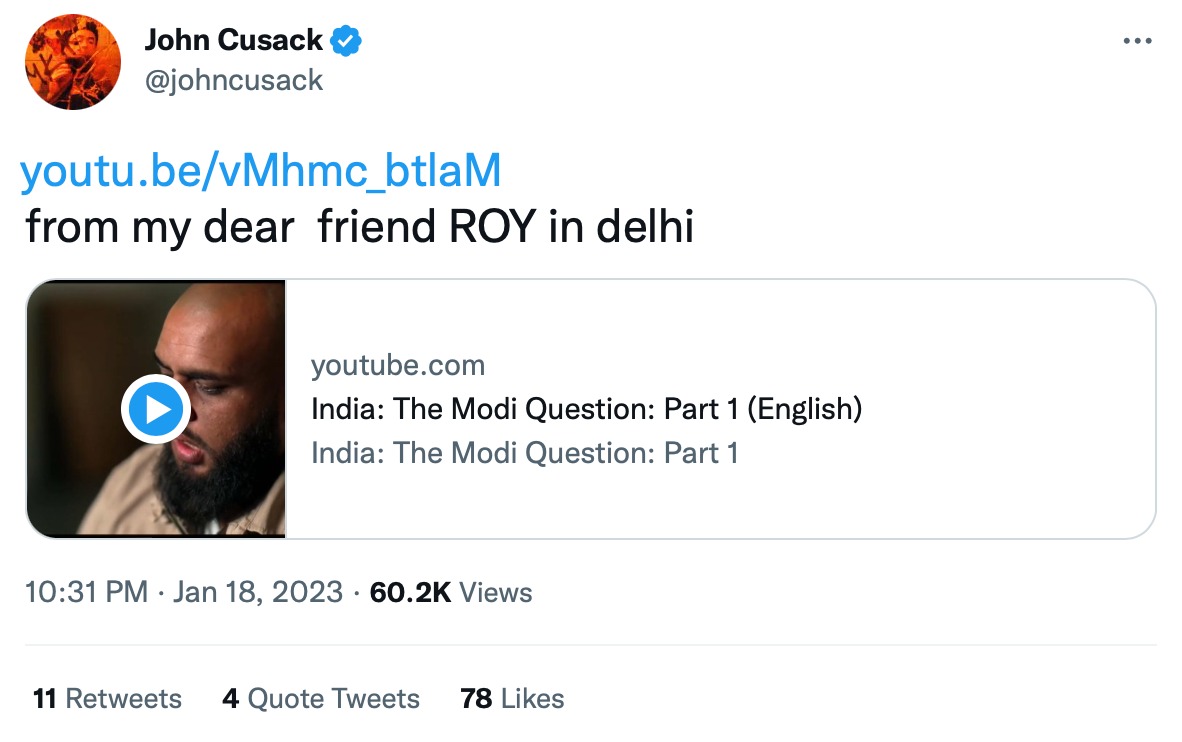Screen dimensions: 1182x742
Task: Play the embedded YouTube video
Action: 154,409
